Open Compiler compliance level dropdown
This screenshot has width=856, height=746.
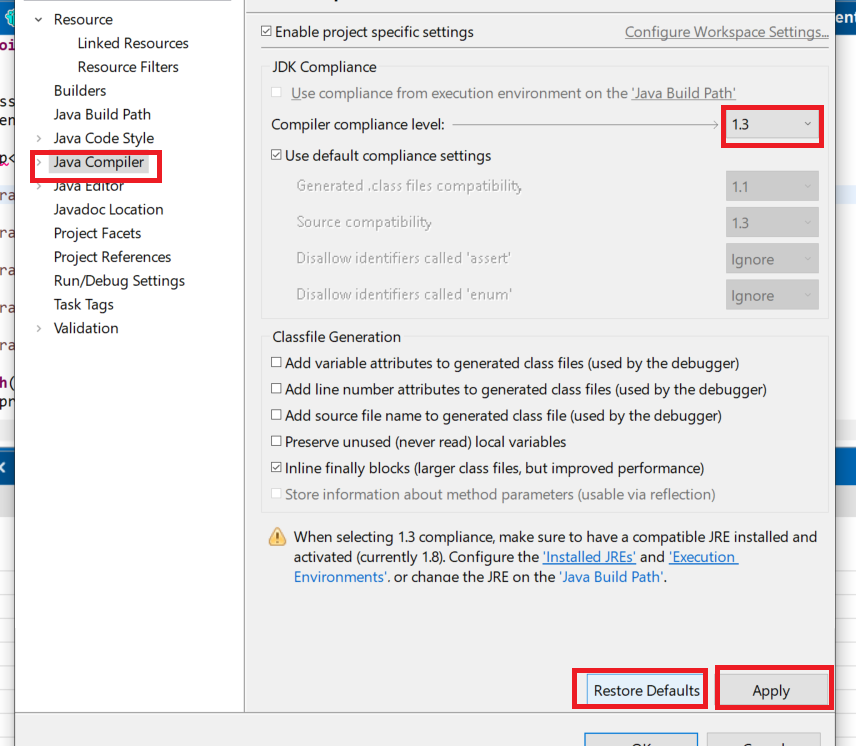pos(771,124)
